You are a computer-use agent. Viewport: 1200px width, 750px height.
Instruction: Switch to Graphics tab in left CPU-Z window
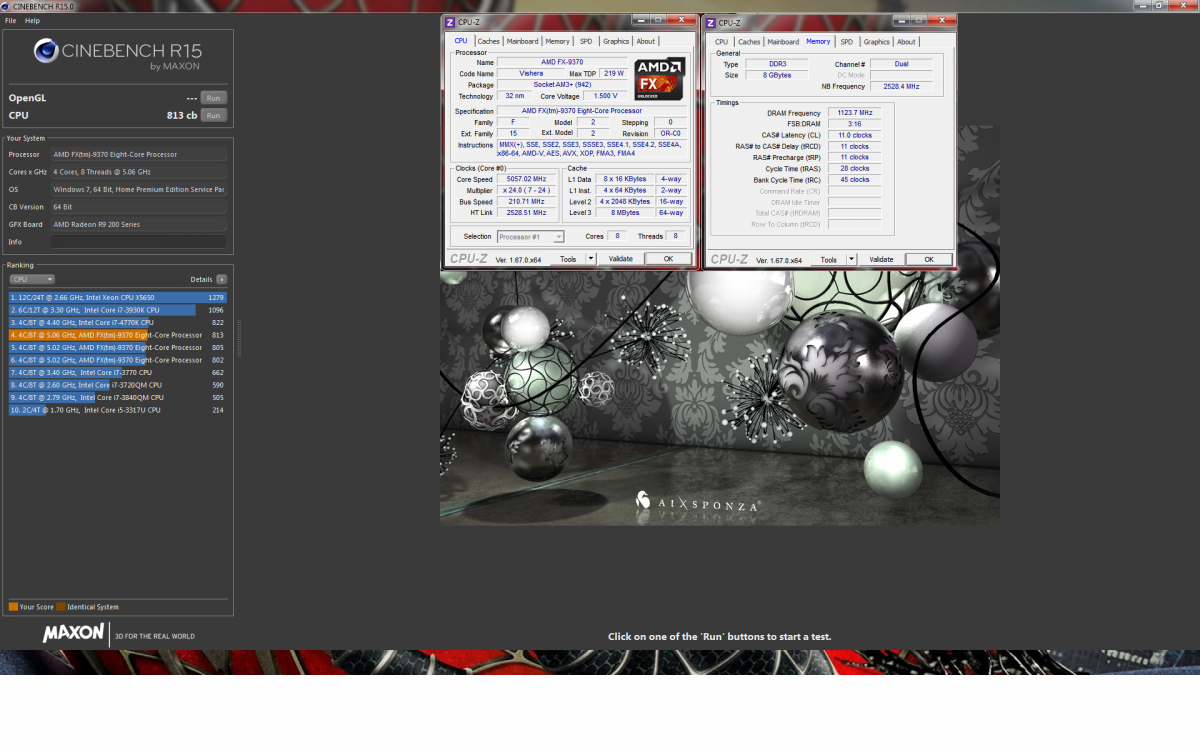(616, 41)
